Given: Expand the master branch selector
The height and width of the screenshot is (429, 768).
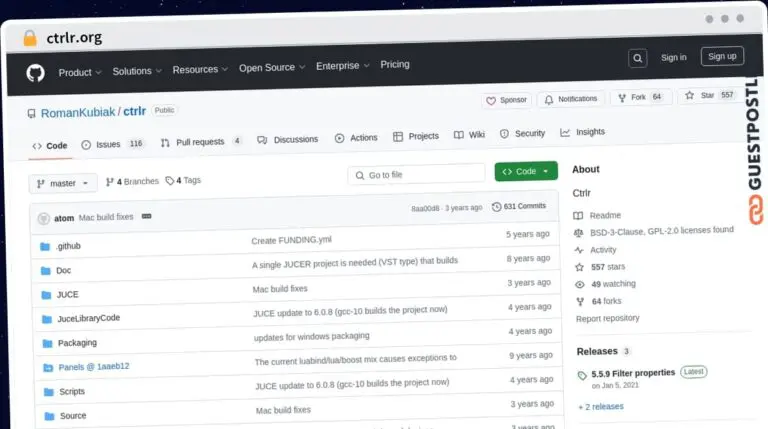Looking at the screenshot, I should 62,183.
